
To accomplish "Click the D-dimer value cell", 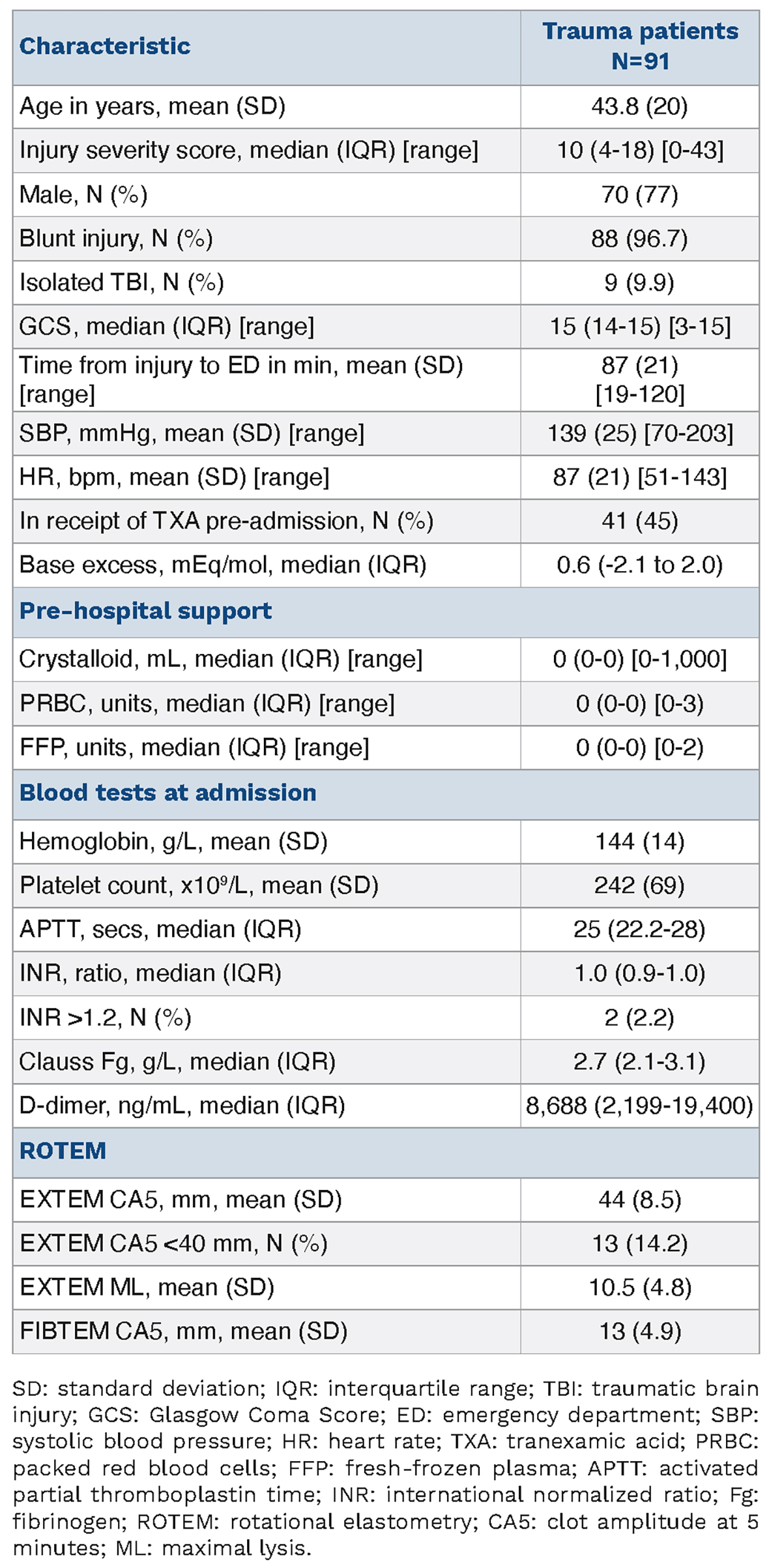I will (640, 1106).
